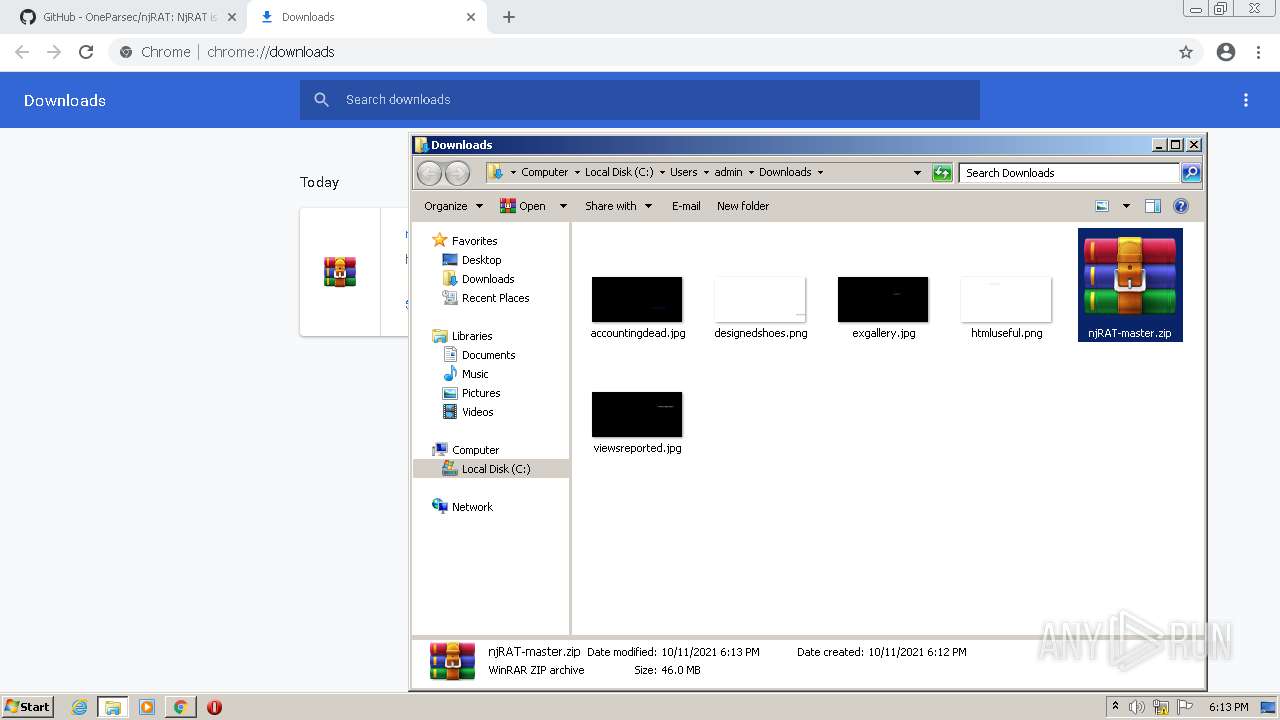Switch to GitHub OneParsec/njRAT tab
The image size is (1280, 720).
[126, 17]
